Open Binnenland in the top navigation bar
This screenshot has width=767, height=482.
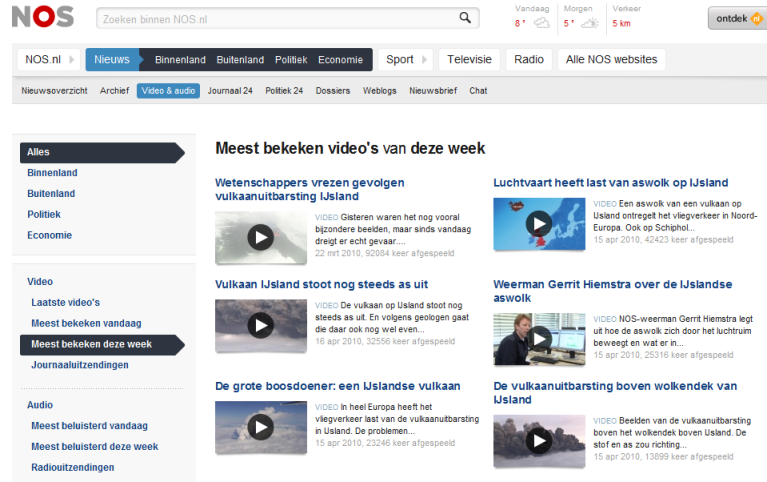180,60
